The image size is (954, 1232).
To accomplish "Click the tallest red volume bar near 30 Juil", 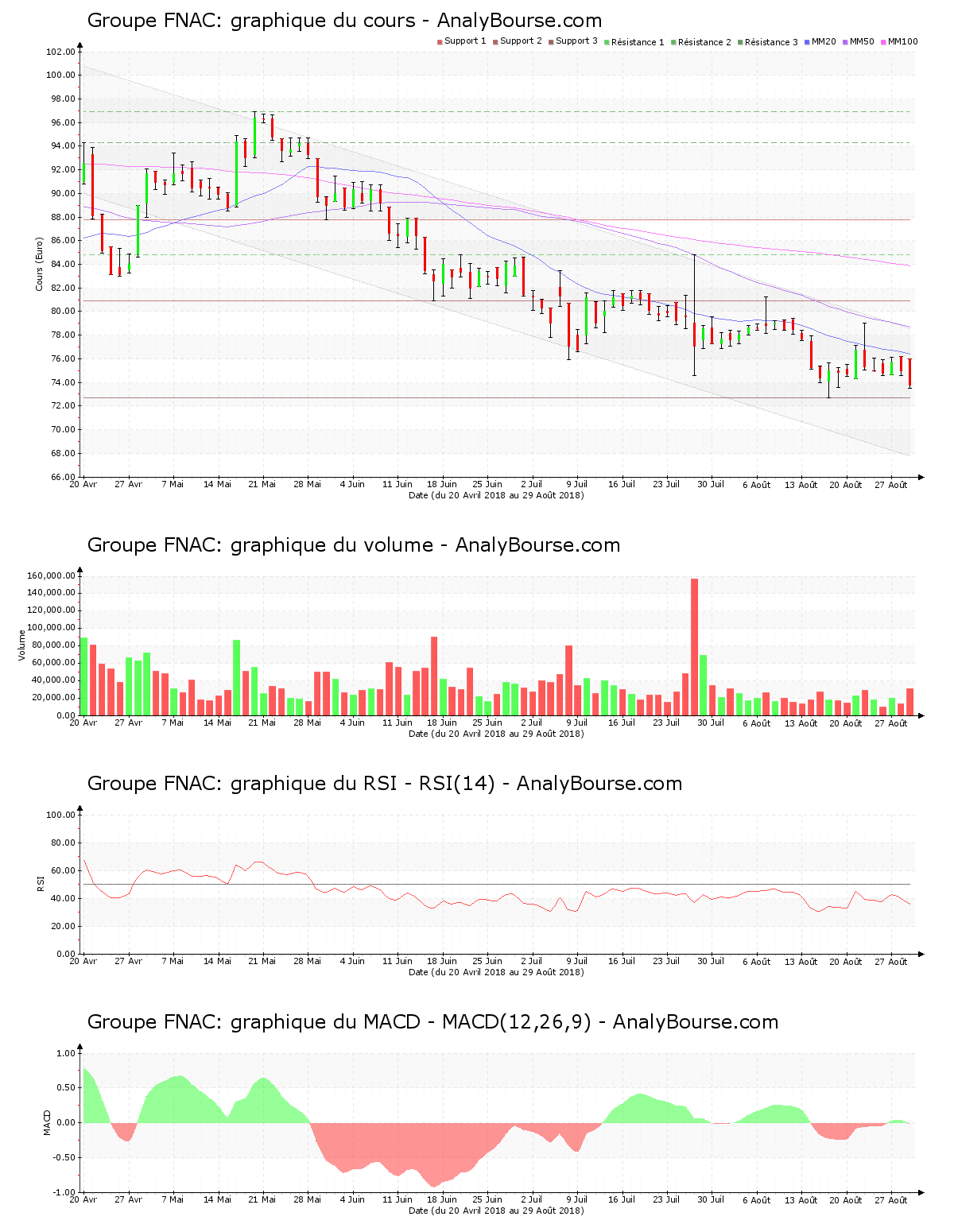I will (x=694, y=647).
